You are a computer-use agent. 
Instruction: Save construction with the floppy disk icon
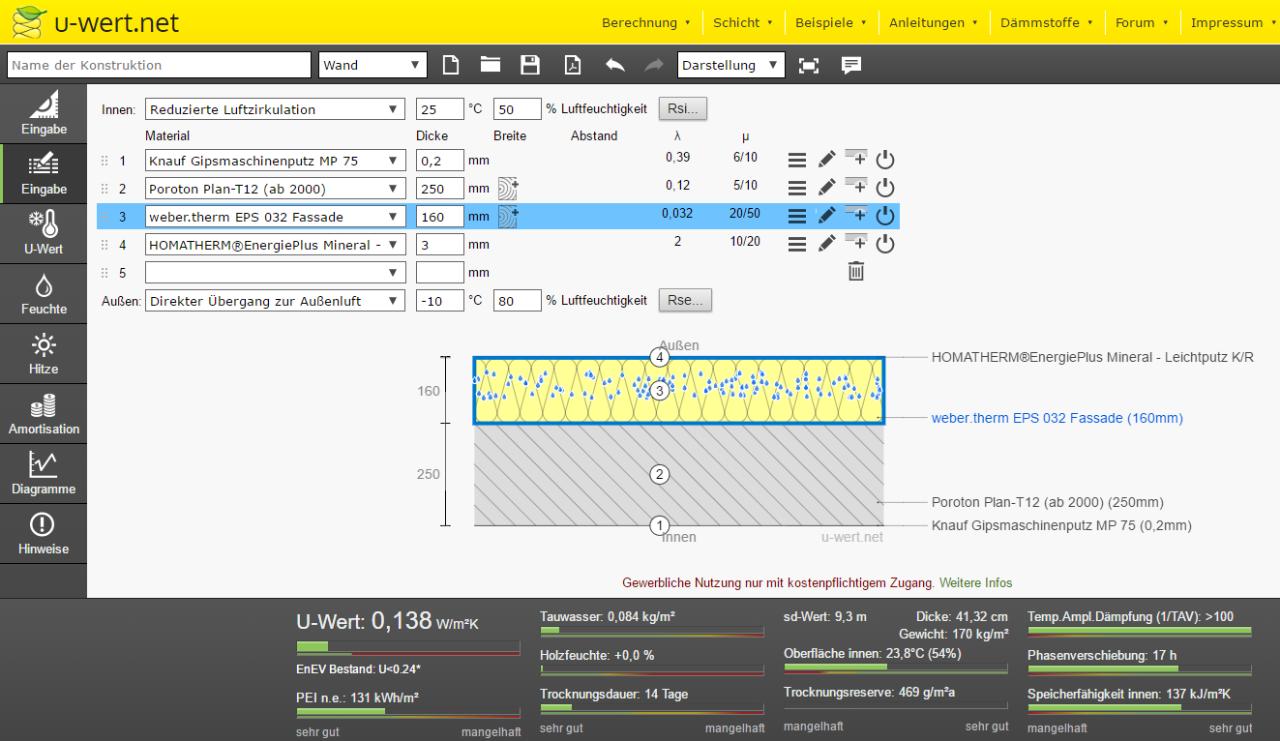point(531,65)
